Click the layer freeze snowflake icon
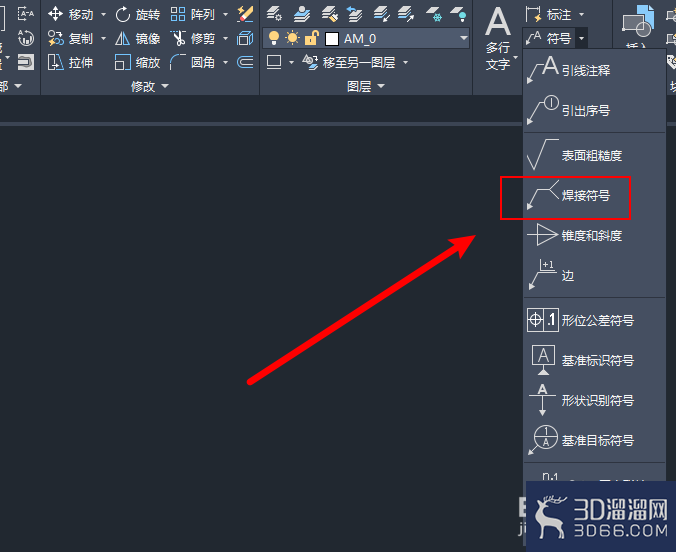Viewport: 676px width, 552px height. (x=434, y=13)
